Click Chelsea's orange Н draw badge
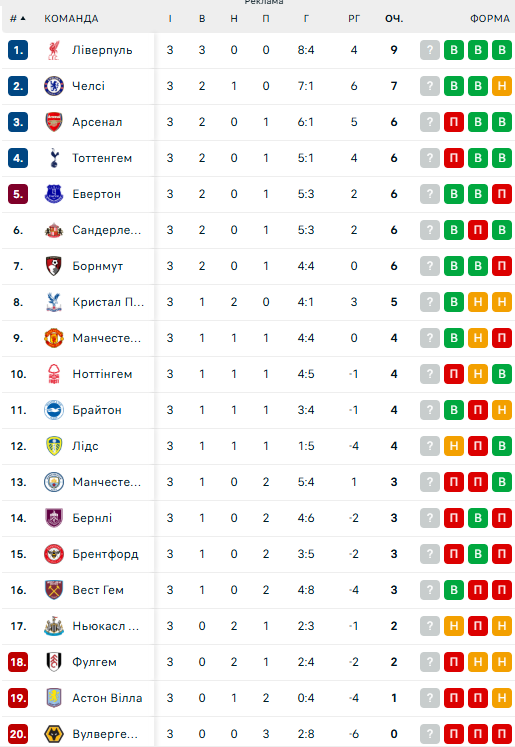Image resolution: width=515 pixels, height=747 pixels. [x=502, y=86]
